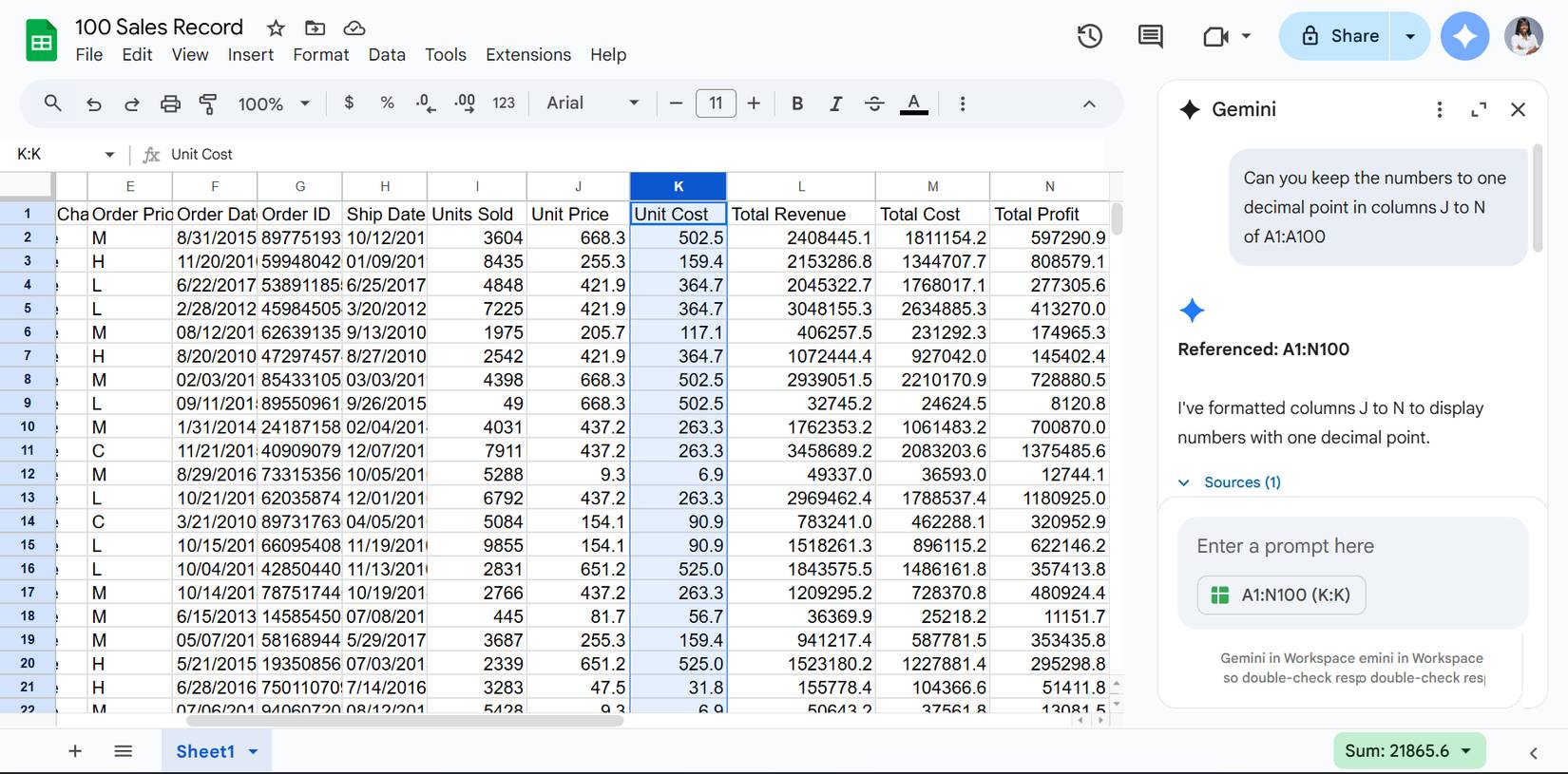Click the Enter a prompt here field
1568x774 pixels.
click(x=1351, y=546)
